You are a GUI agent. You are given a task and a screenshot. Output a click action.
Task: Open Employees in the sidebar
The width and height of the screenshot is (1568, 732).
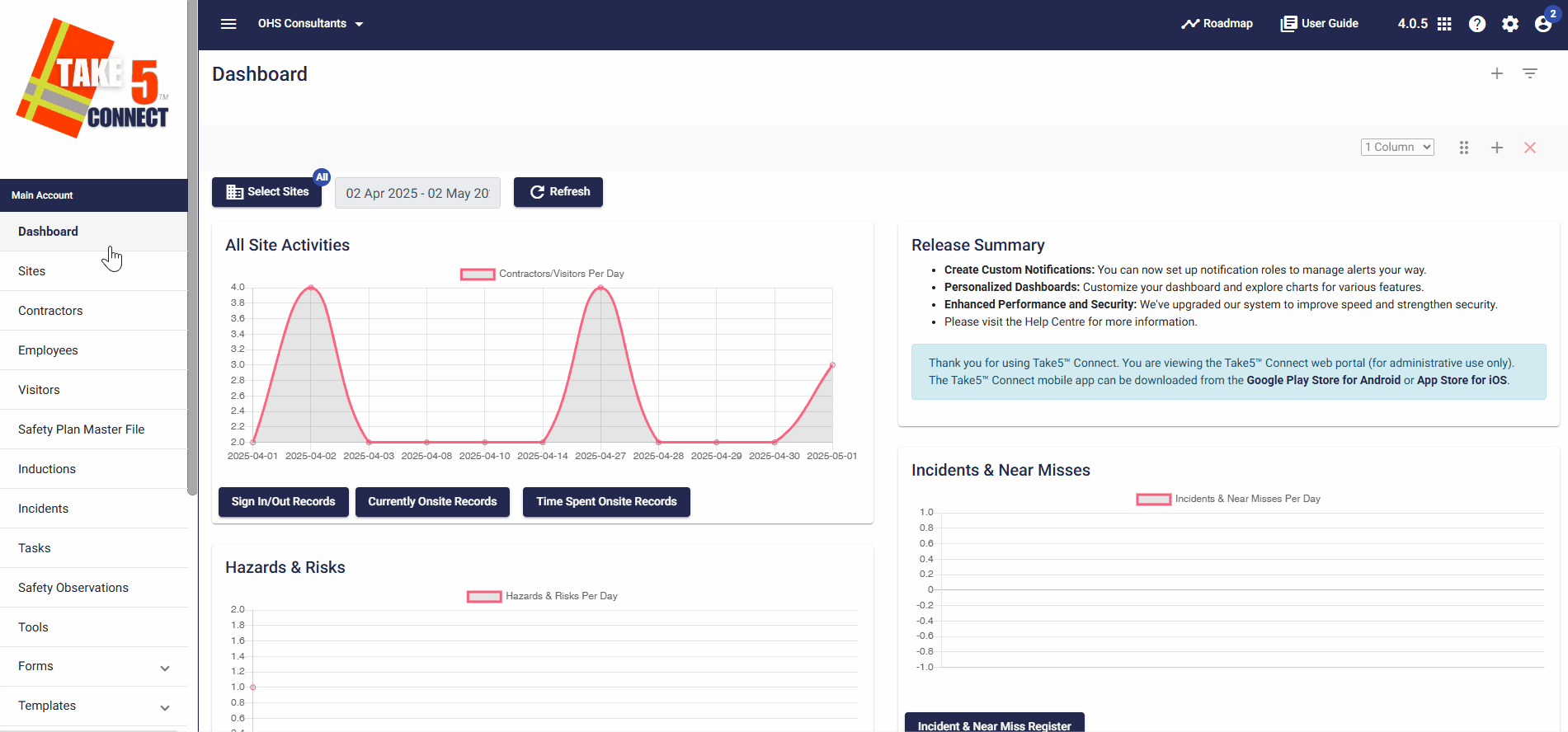click(x=94, y=350)
